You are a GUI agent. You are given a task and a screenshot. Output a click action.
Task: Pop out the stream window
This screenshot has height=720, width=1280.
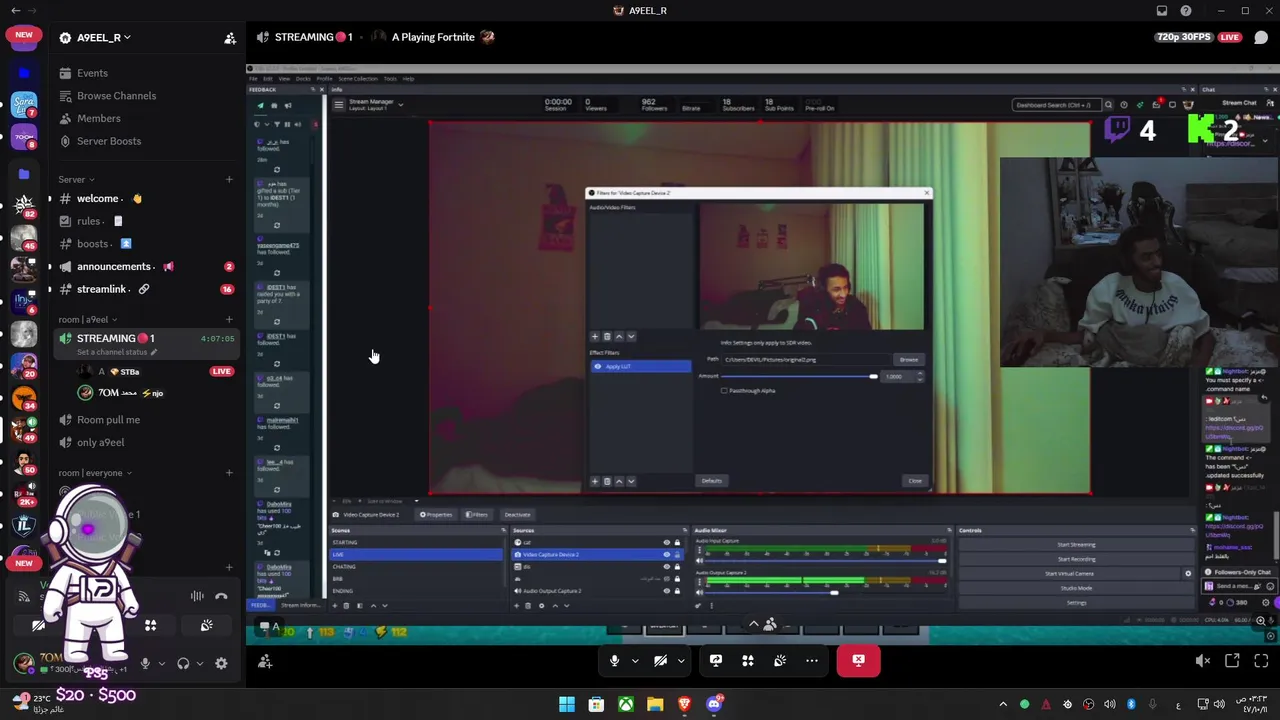[x=1232, y=661]
